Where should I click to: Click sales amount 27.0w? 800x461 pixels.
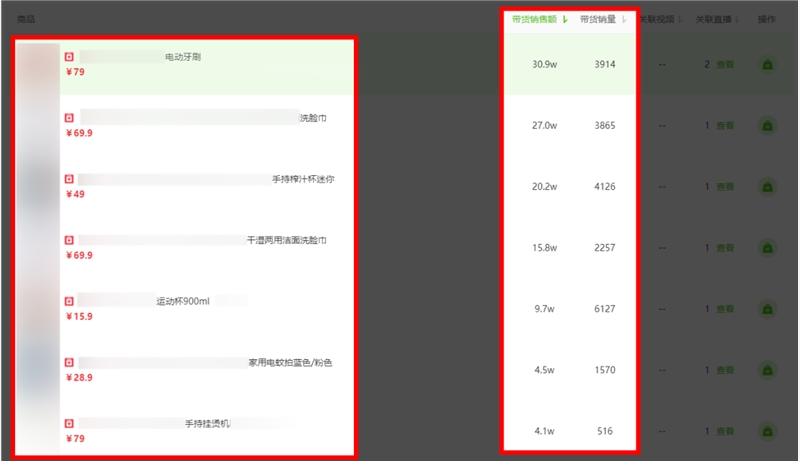pos(544,126)
